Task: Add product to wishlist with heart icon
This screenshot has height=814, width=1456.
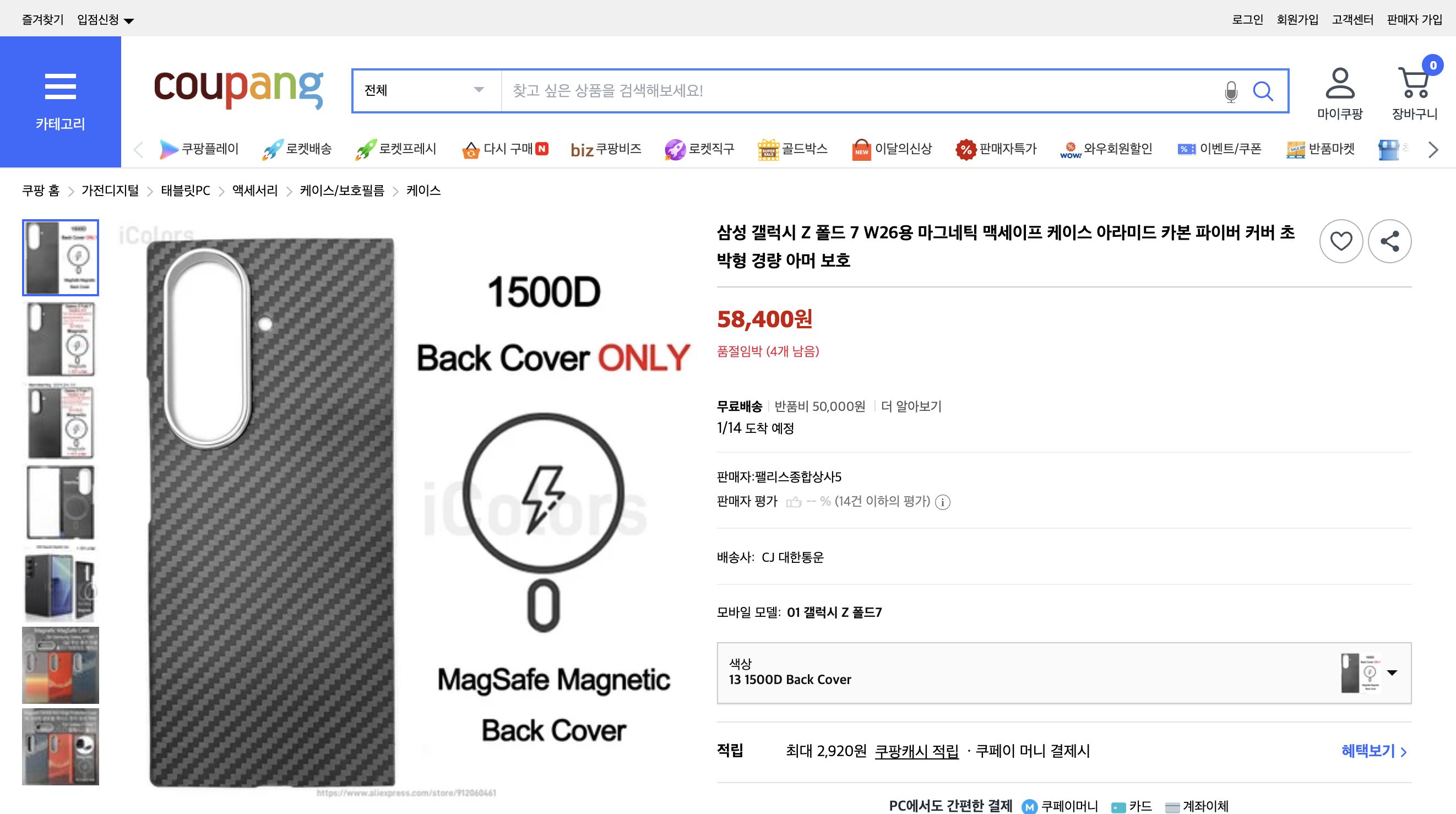Action: (x=1341, y=241)
